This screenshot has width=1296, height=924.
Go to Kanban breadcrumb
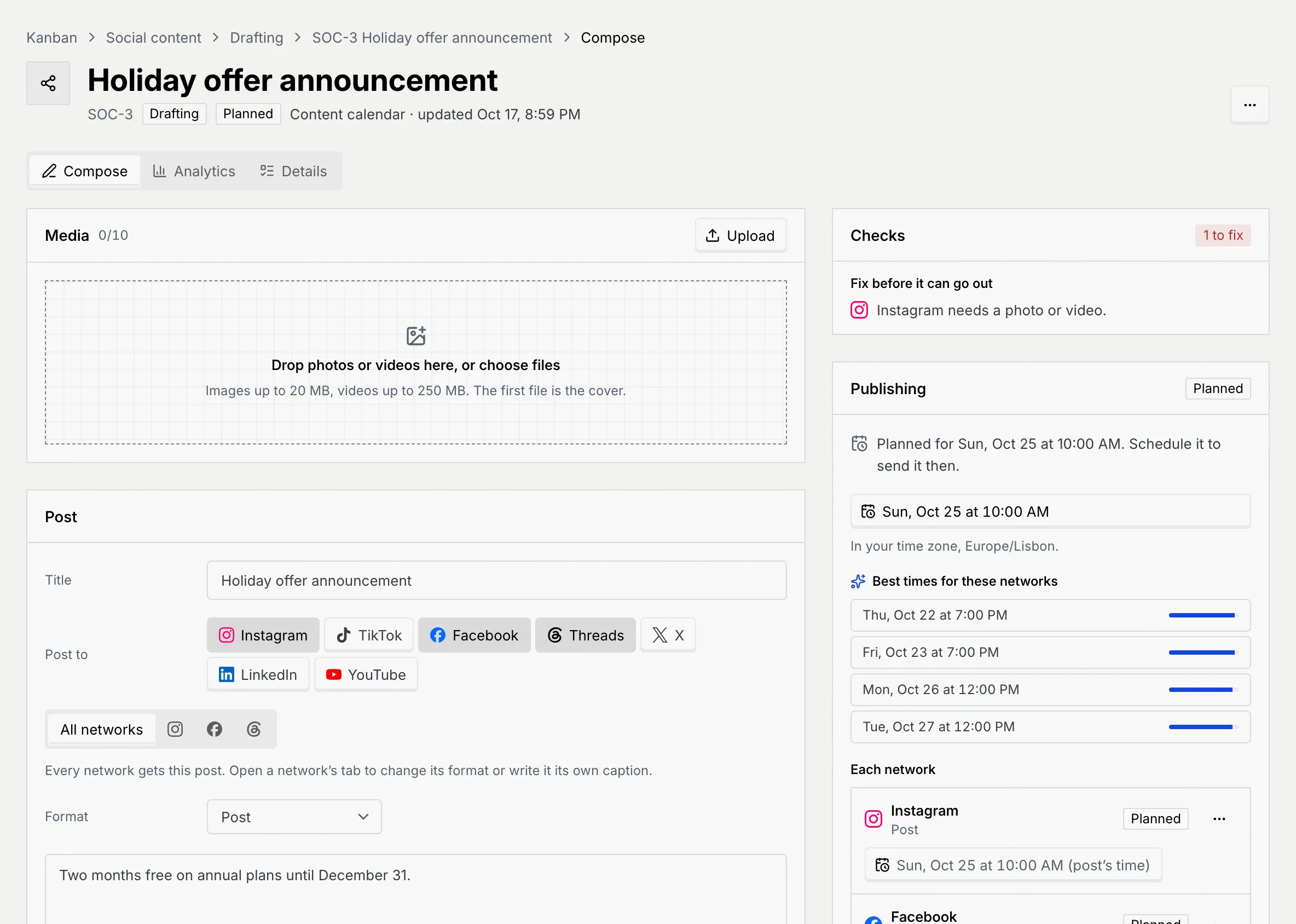[x=52, y=38]
